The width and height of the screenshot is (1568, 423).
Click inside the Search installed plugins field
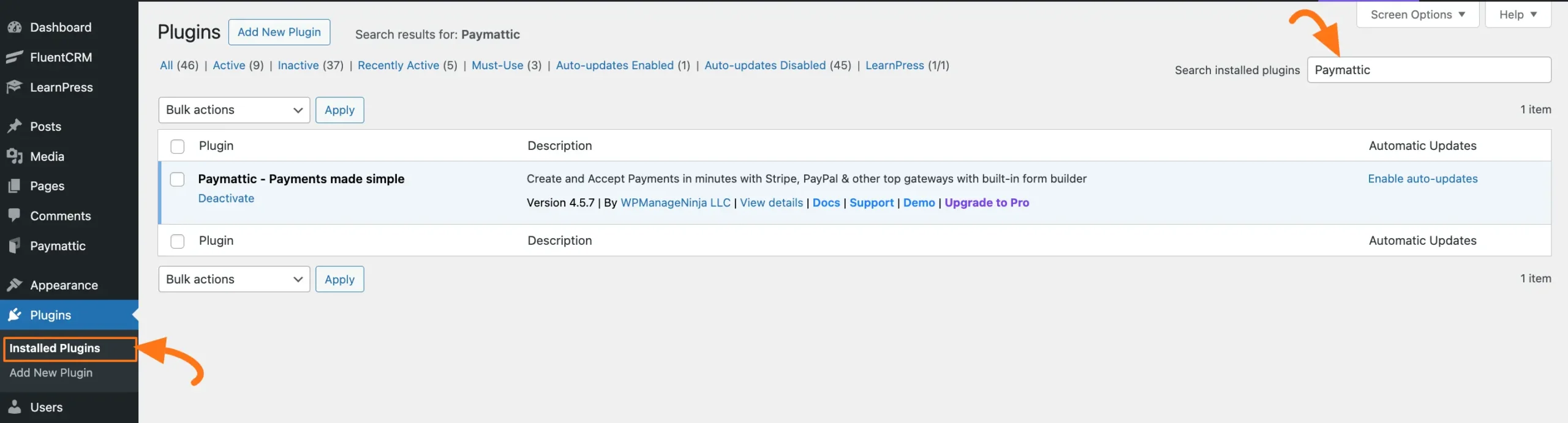tap(1429, 70)
